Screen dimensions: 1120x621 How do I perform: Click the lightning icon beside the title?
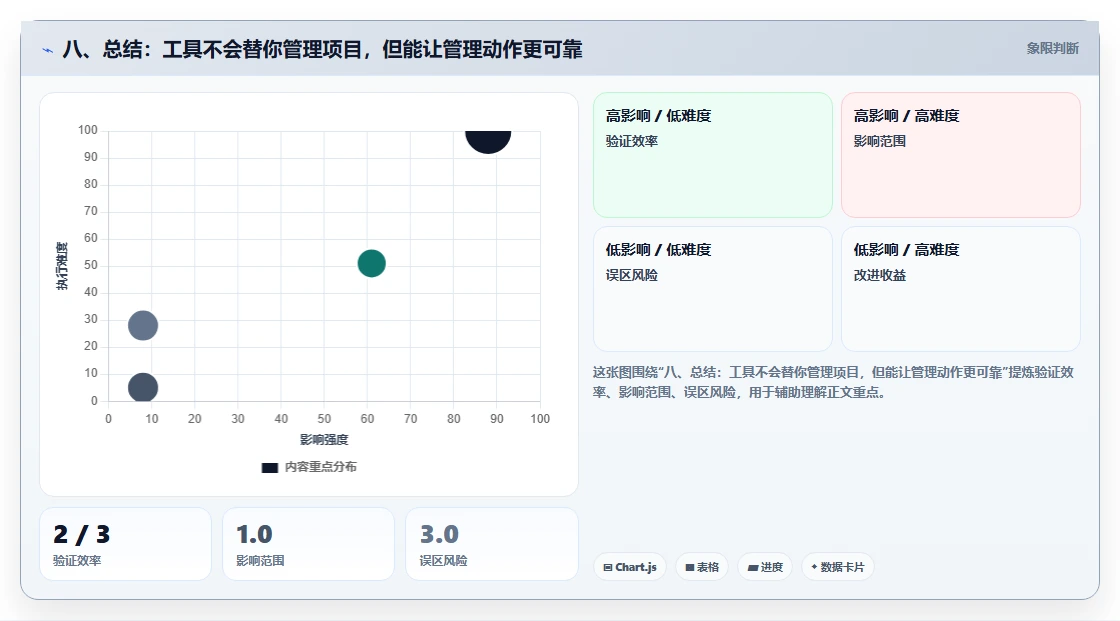[x=48, y=50]
